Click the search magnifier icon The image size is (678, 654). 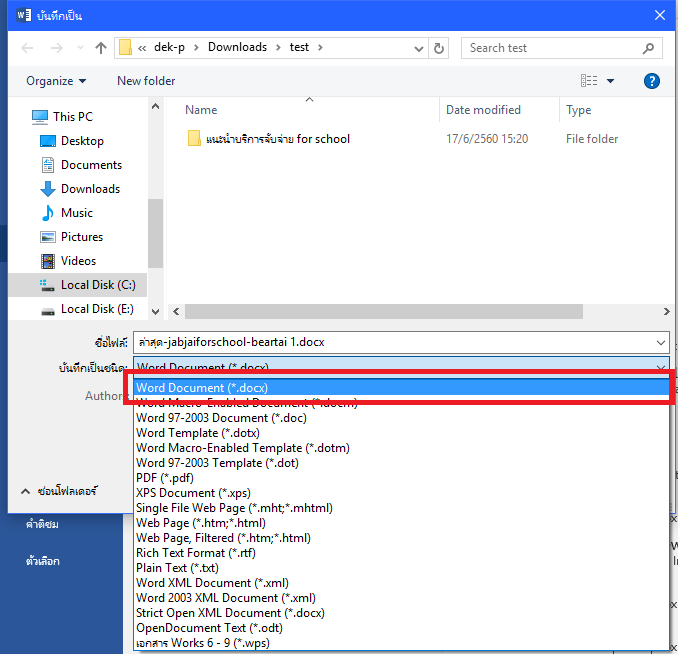point(648,48)
